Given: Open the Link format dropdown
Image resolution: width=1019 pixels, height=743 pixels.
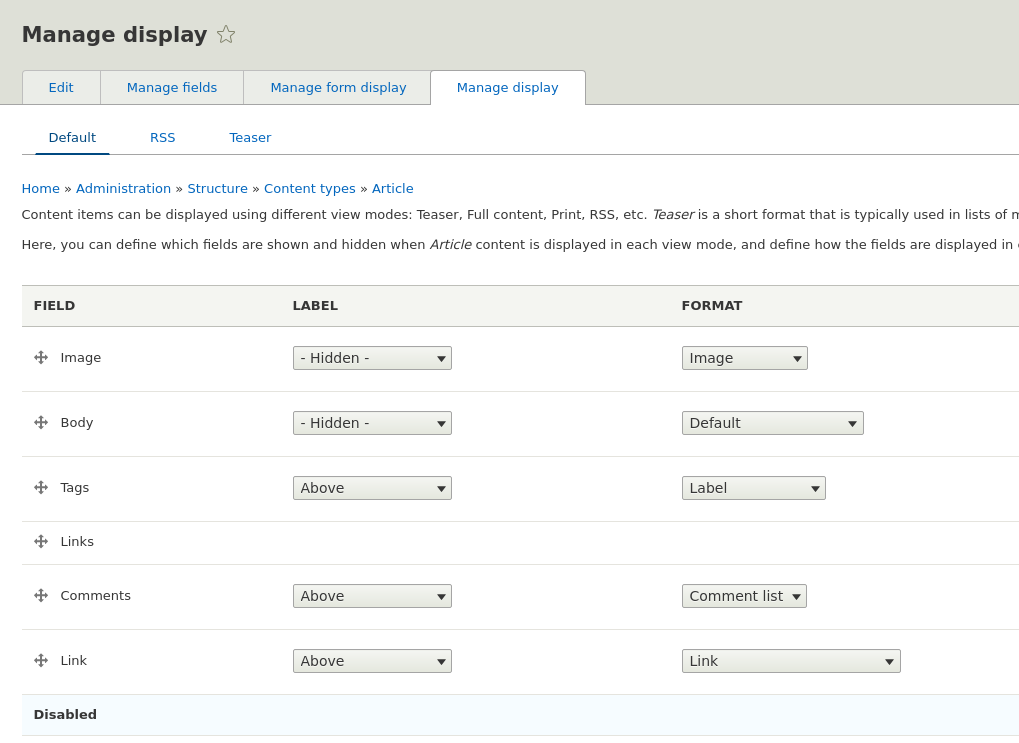Looking at the screenshot, I should point(791,661).
